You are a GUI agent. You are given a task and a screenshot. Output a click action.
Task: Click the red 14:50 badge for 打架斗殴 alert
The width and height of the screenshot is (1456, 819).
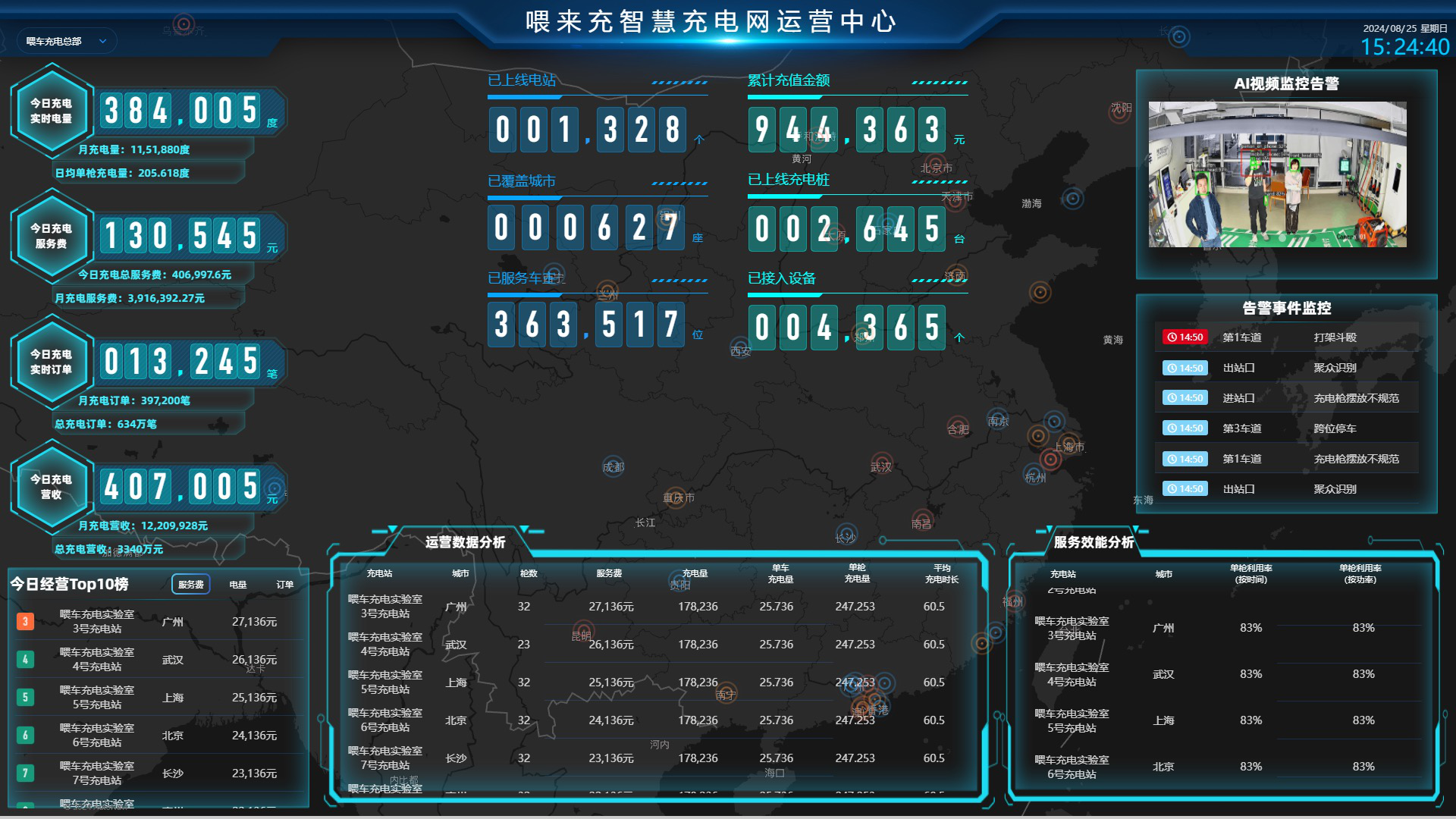pos(1185,337)
